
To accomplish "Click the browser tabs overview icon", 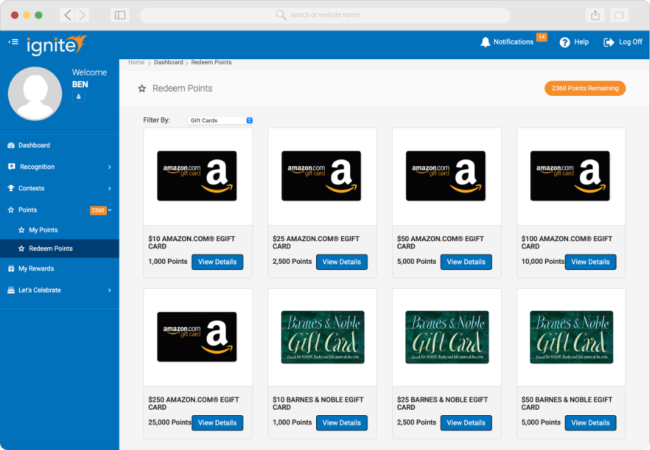I will [619, 15].
